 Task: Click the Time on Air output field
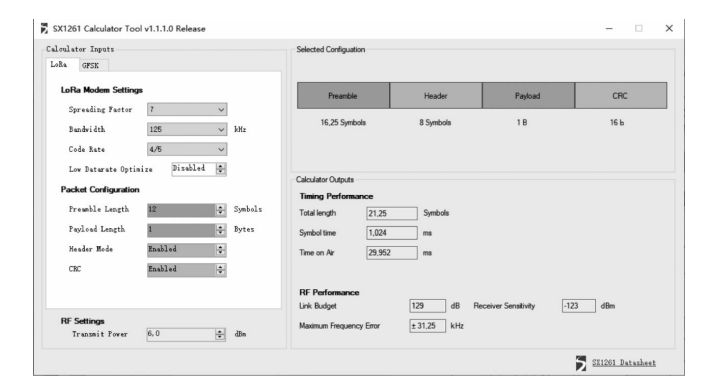392,253
